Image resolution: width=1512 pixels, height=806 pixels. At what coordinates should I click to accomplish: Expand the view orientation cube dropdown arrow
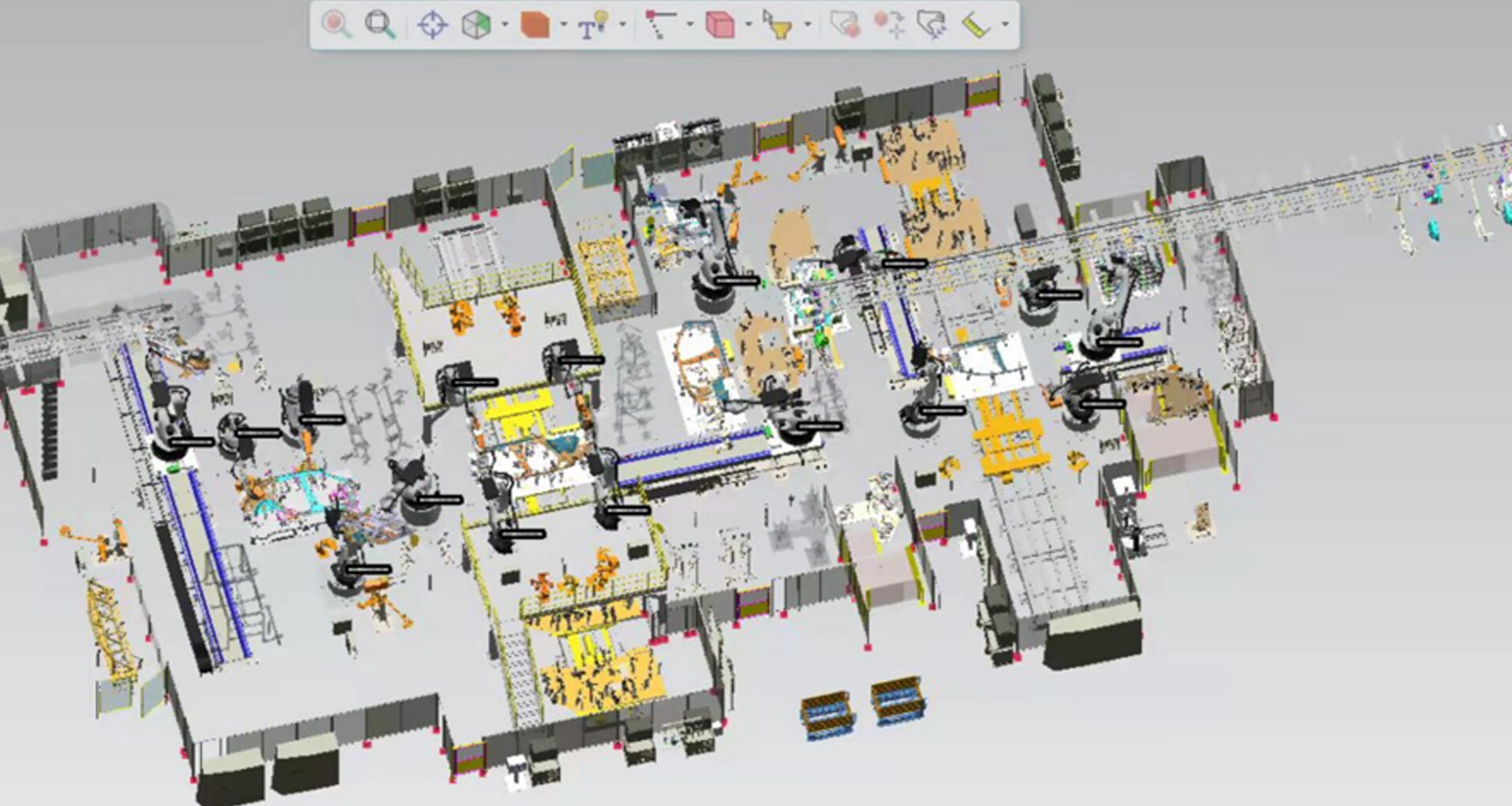505,24
